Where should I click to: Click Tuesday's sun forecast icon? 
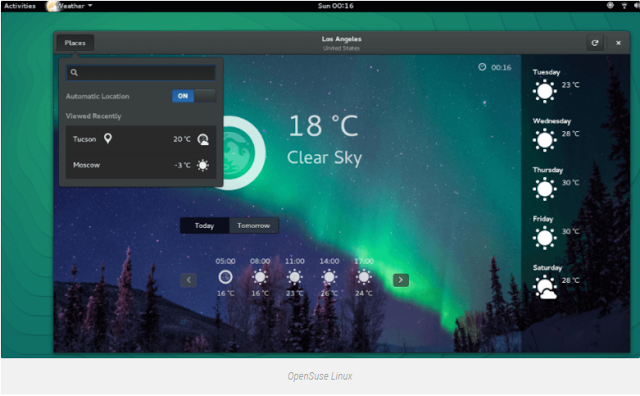coord(545,91)
